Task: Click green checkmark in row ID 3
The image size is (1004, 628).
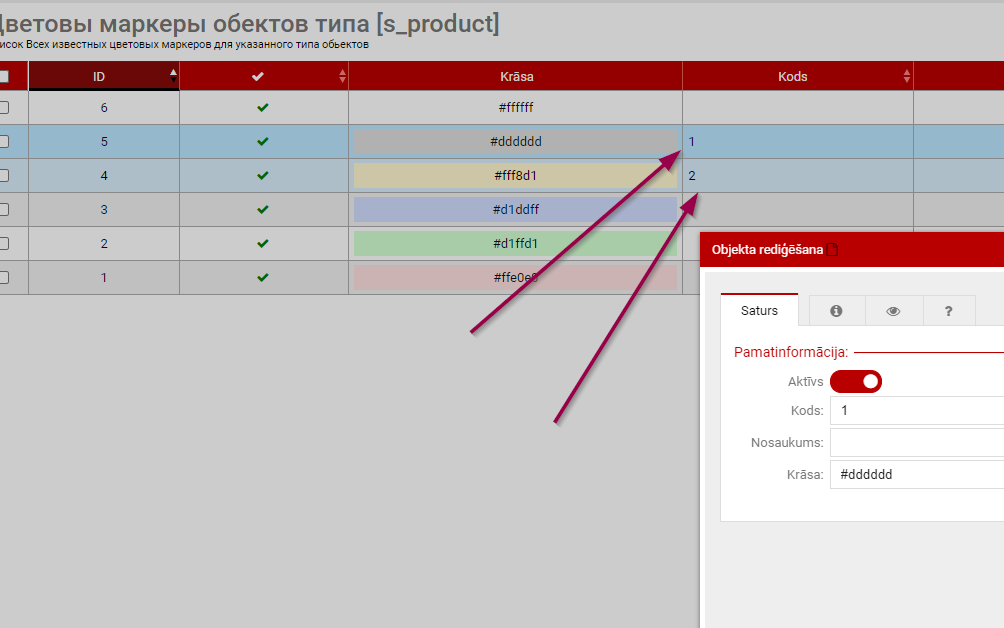Action: click(263, 210)
